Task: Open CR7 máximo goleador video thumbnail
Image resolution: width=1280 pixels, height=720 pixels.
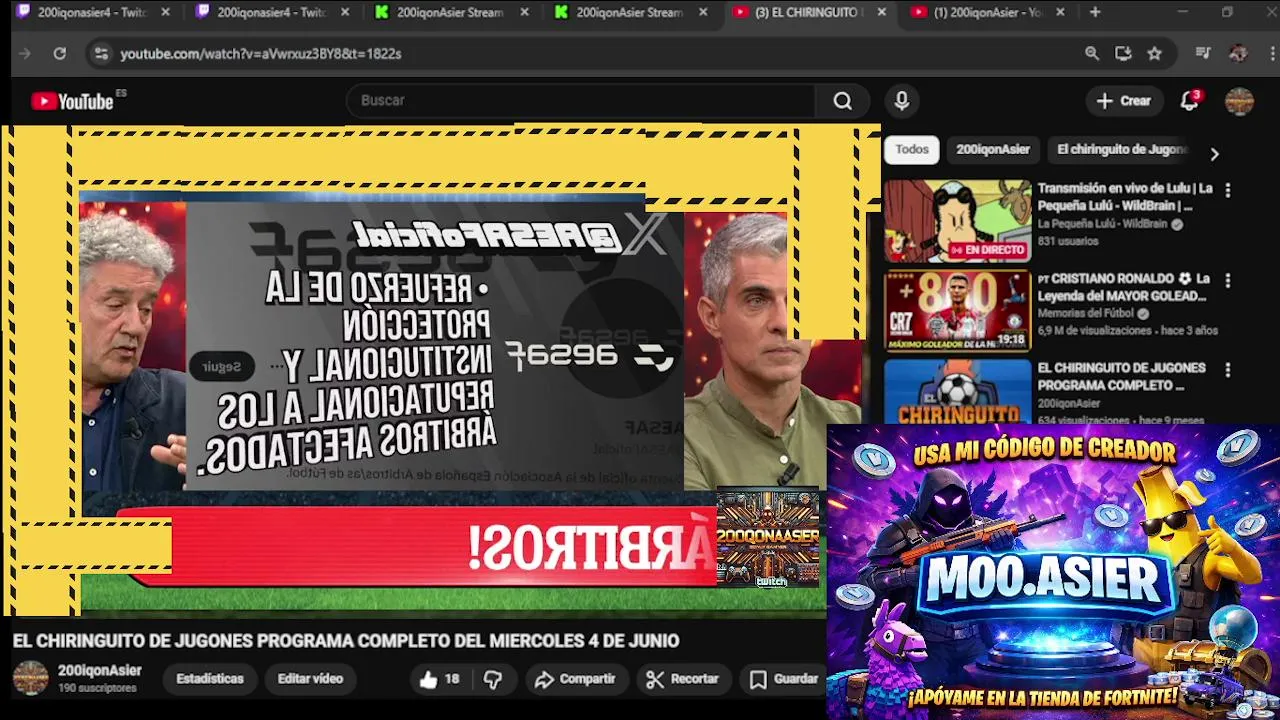Action: pos(957,311)
